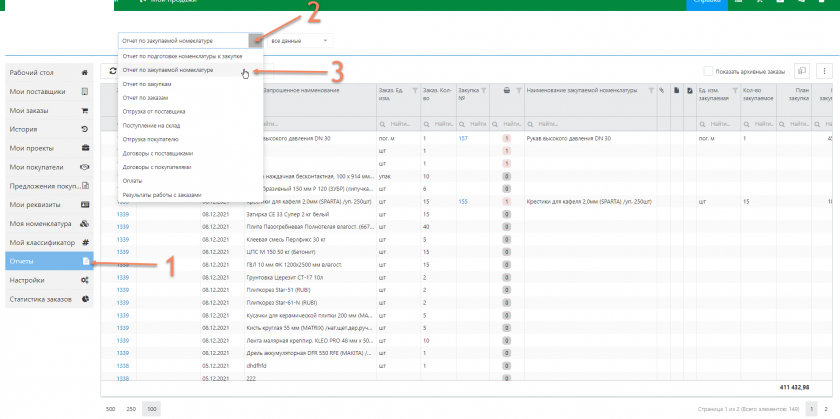
Task: Click the briefcase icon beside Мои проекты
Action: point(85,148)
